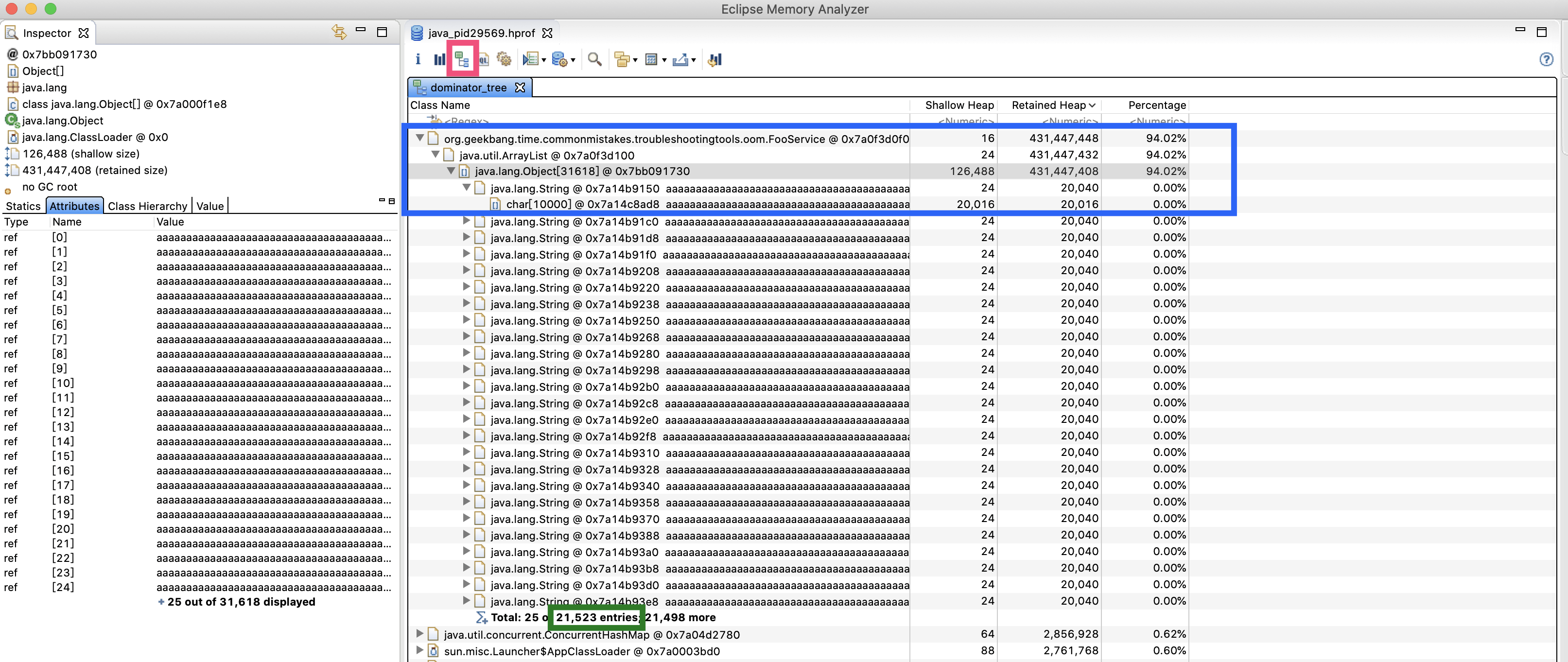The image size is (1568, 662).
Task: Switch to the Statics tab
Action: 23,206
